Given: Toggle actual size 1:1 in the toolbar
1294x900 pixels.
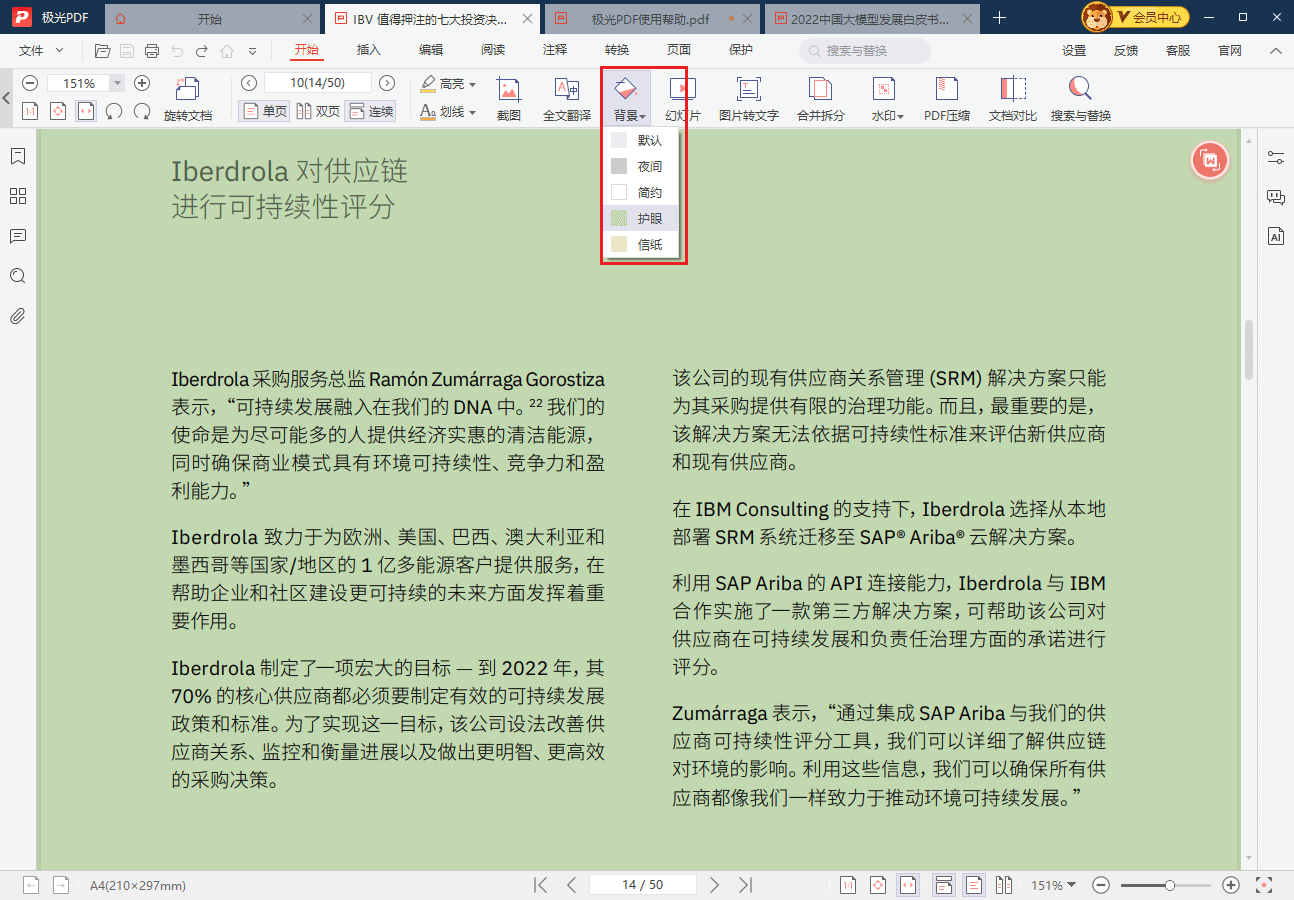Looking at the screenshot, I should click(30, 111).
